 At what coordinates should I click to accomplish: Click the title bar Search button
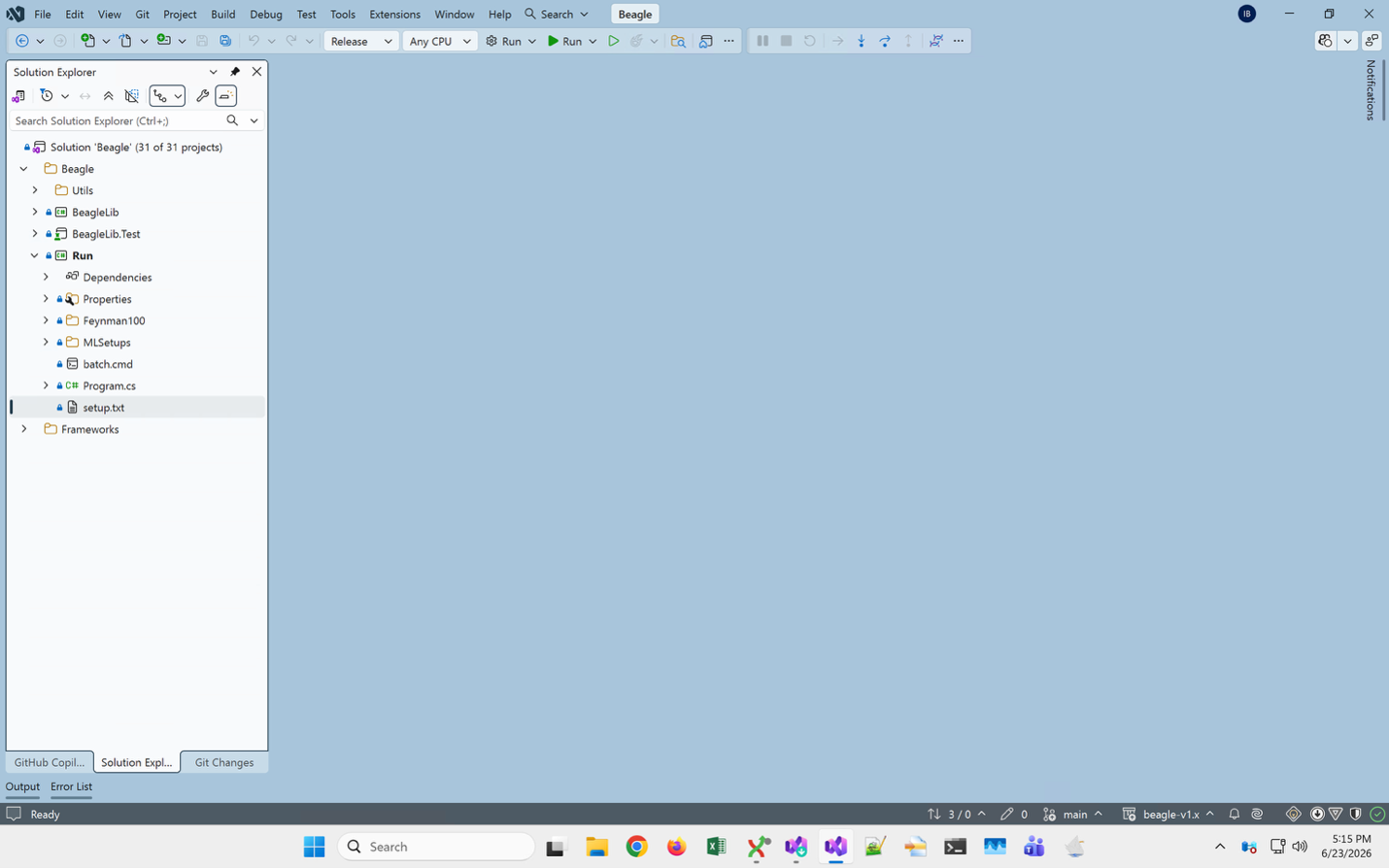tap(557, 15)
